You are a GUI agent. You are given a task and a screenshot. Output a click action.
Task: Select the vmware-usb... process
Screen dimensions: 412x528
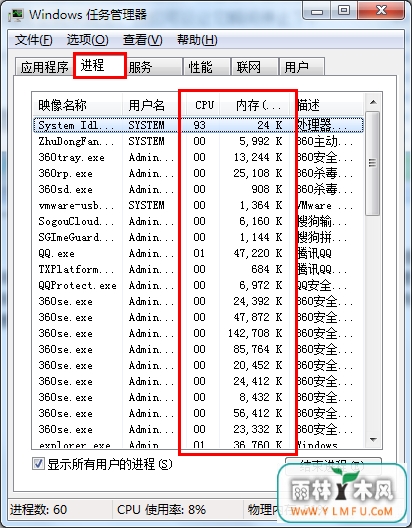(x=199, y=205)
